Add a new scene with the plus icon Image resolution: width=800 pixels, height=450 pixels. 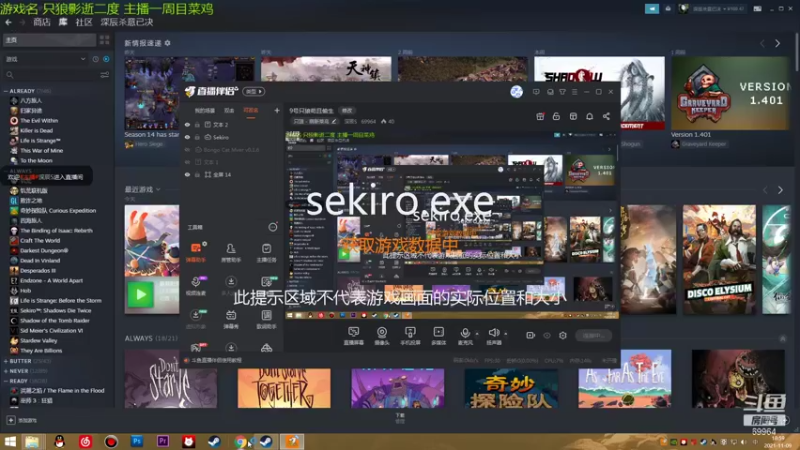(277, 110)
